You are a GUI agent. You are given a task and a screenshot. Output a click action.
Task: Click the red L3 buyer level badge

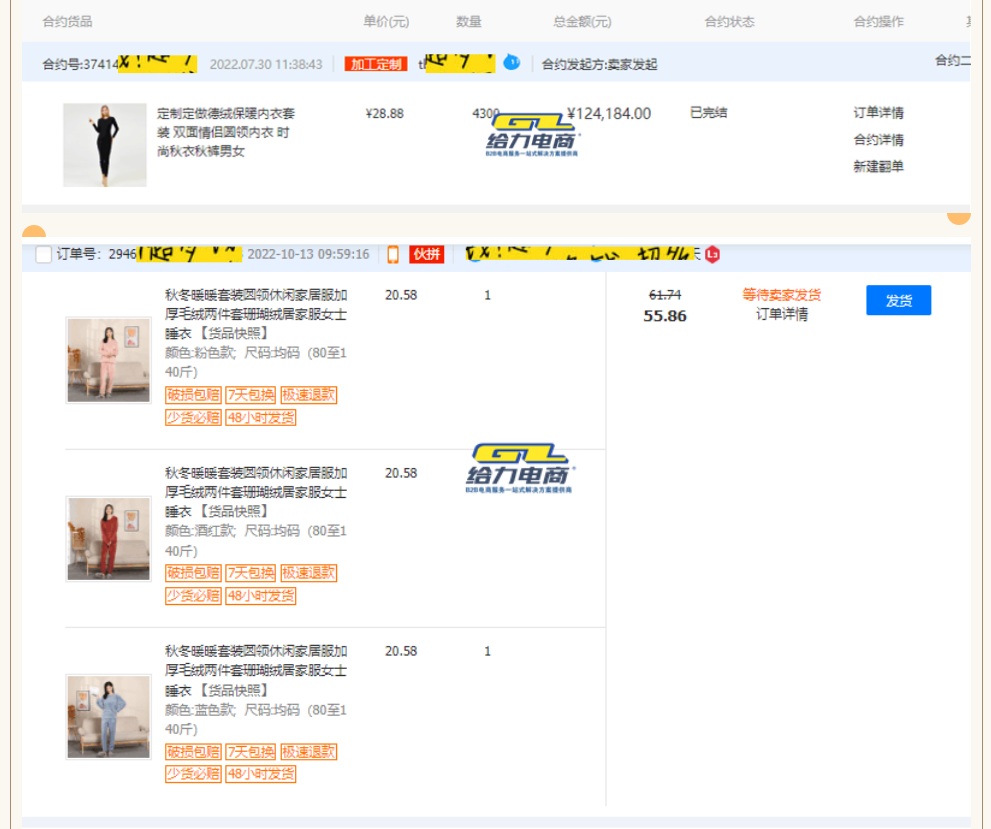712,255
